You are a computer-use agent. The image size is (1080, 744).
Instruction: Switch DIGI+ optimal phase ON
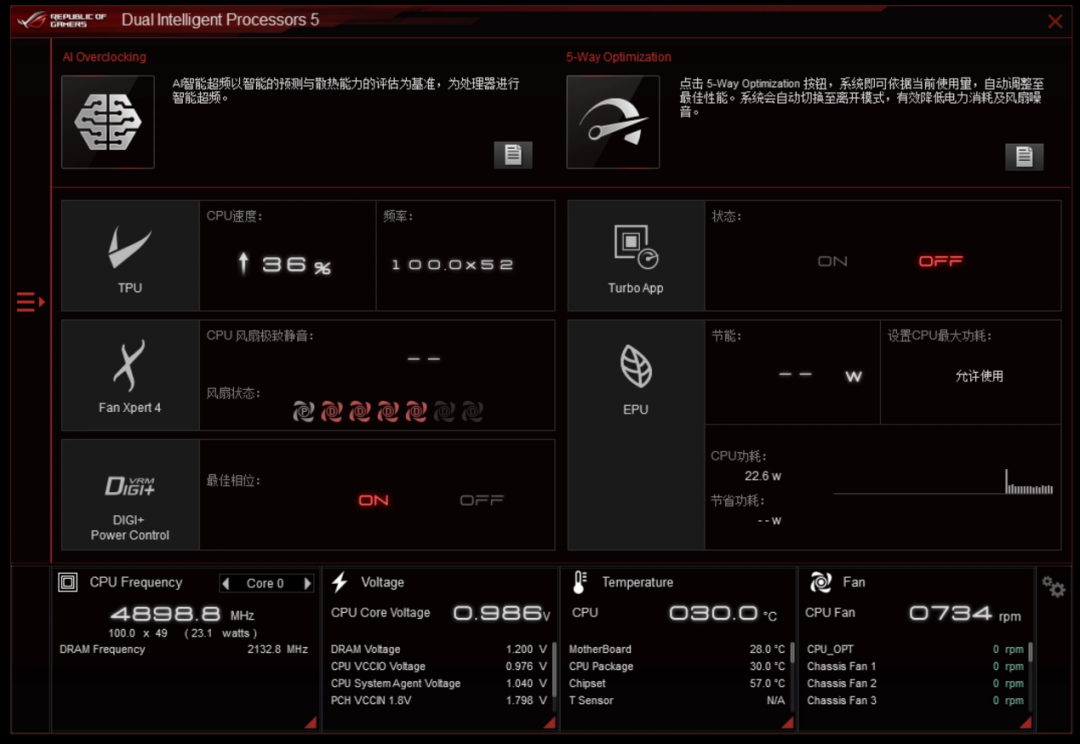point(373,501)
